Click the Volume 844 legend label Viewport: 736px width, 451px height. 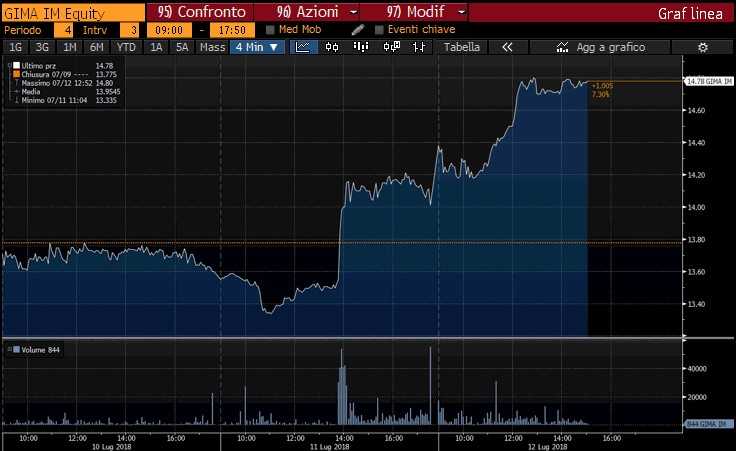40,350
